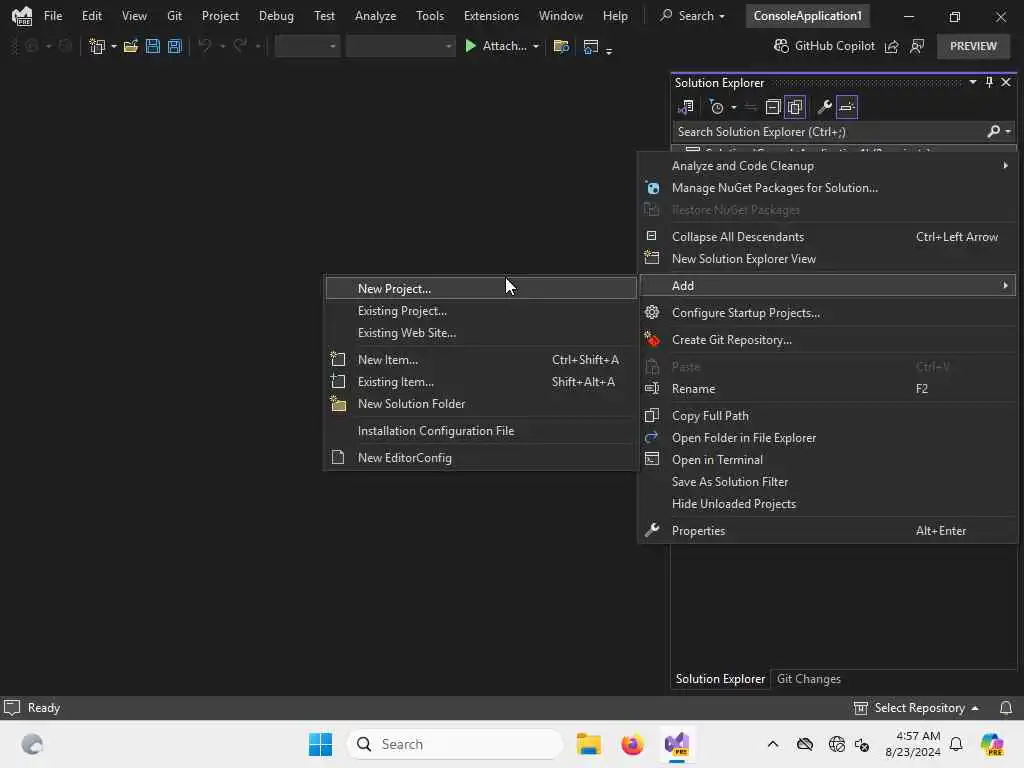Toggle the Solution Explorer auto-hide pin
This screenshot has width=1024, height=768.
point(989,82)
